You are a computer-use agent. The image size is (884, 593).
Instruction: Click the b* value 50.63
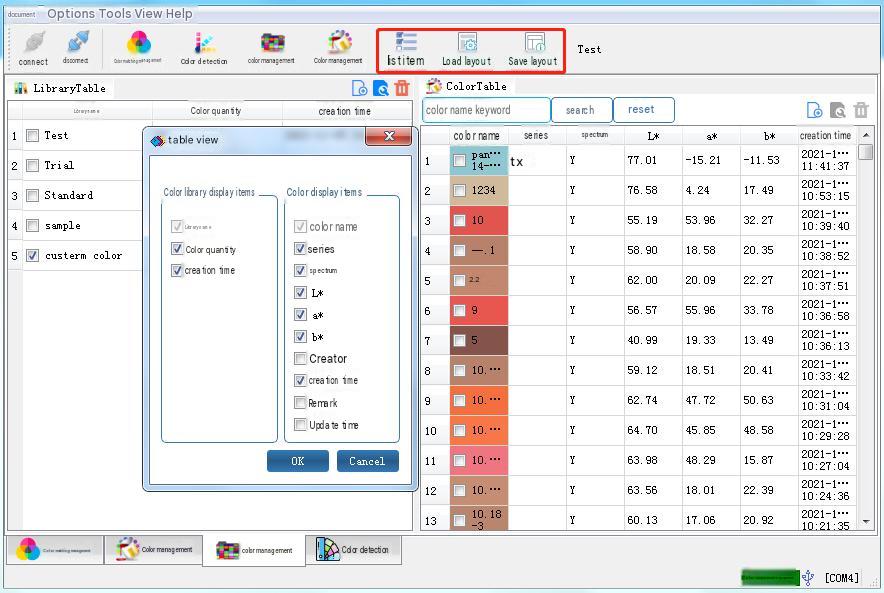click(758, 400)
